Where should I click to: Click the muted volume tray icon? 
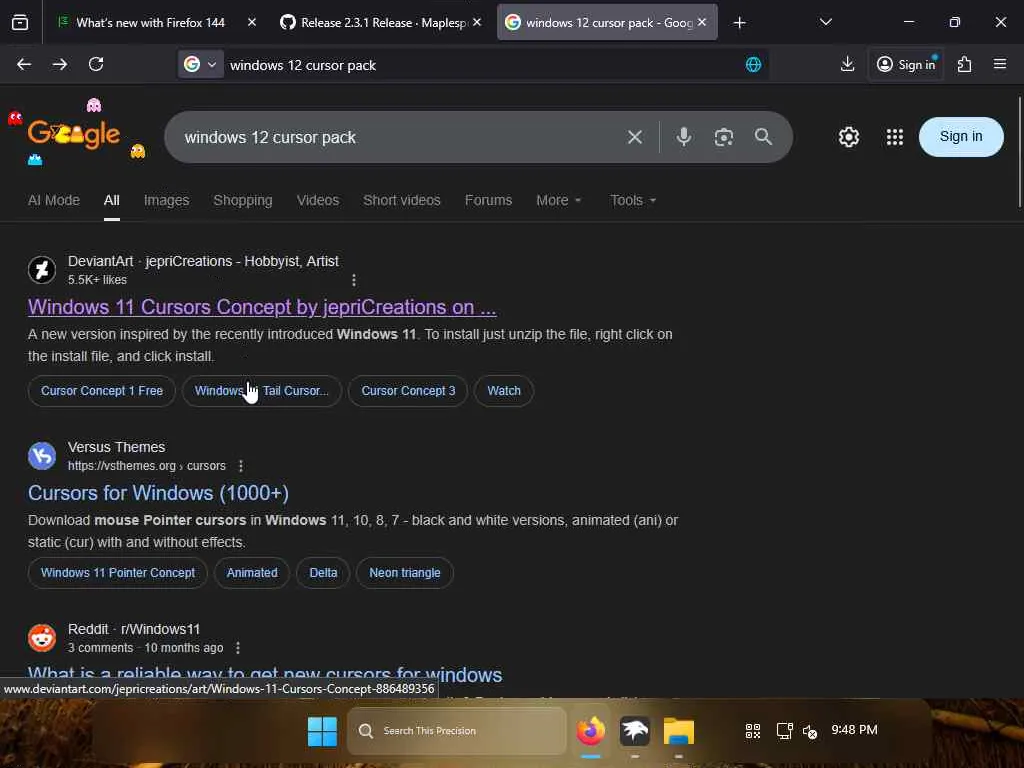pos(810,731)
